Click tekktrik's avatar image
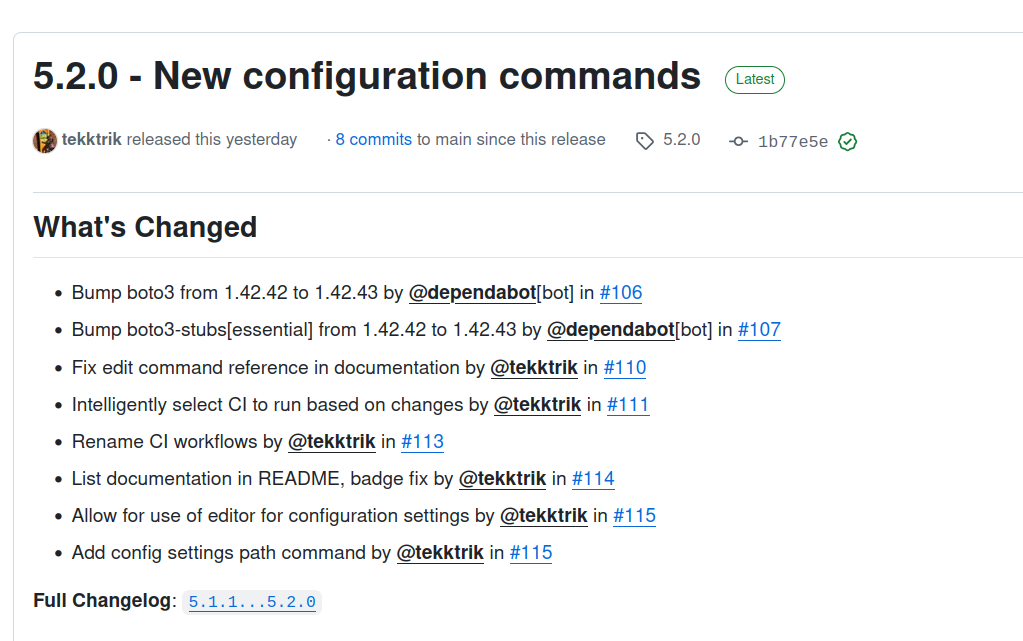This screenshot has width=1023, height=641. click(x=44, y=140)
